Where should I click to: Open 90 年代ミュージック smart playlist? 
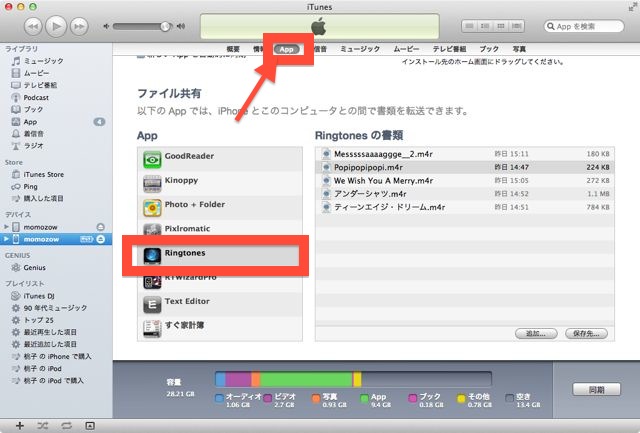(56, 308)
